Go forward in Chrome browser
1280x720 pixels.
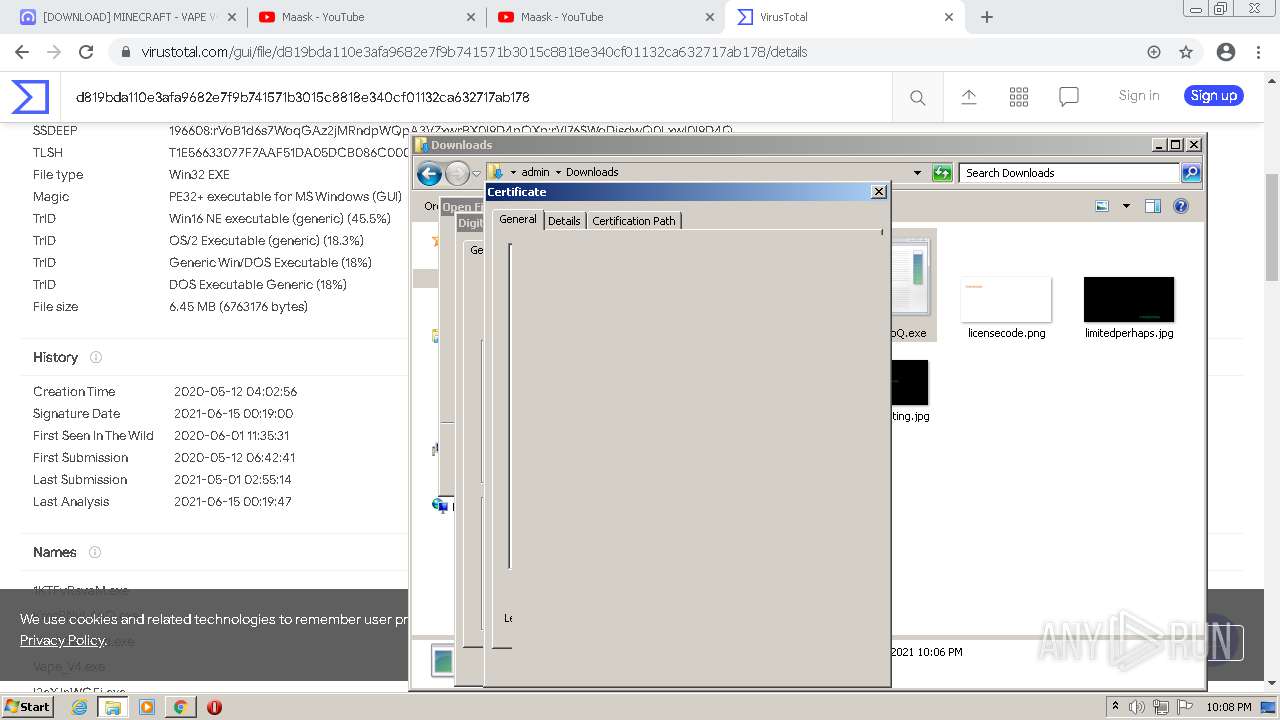[54, 52]
